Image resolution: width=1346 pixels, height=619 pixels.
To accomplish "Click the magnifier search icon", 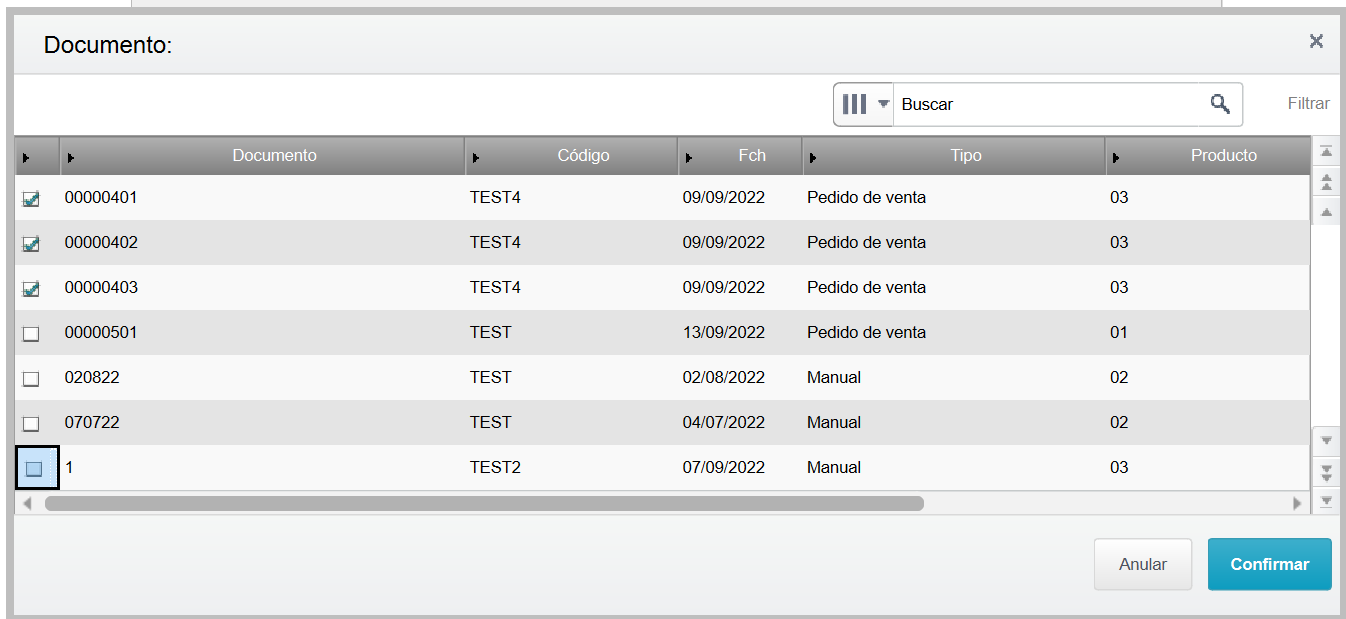I will (1219, 103).
